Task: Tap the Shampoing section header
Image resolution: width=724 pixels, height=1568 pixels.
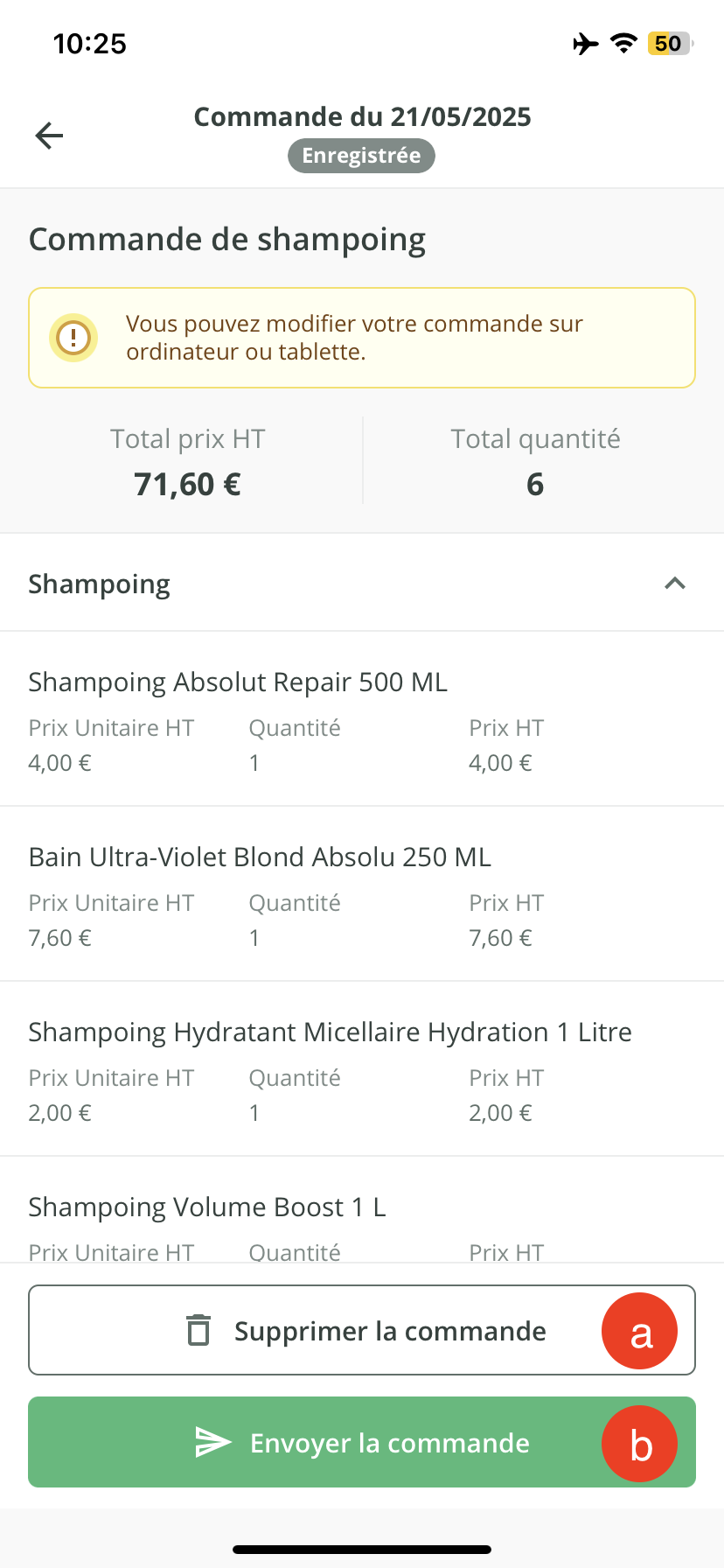Action: (x=100, y=584)
